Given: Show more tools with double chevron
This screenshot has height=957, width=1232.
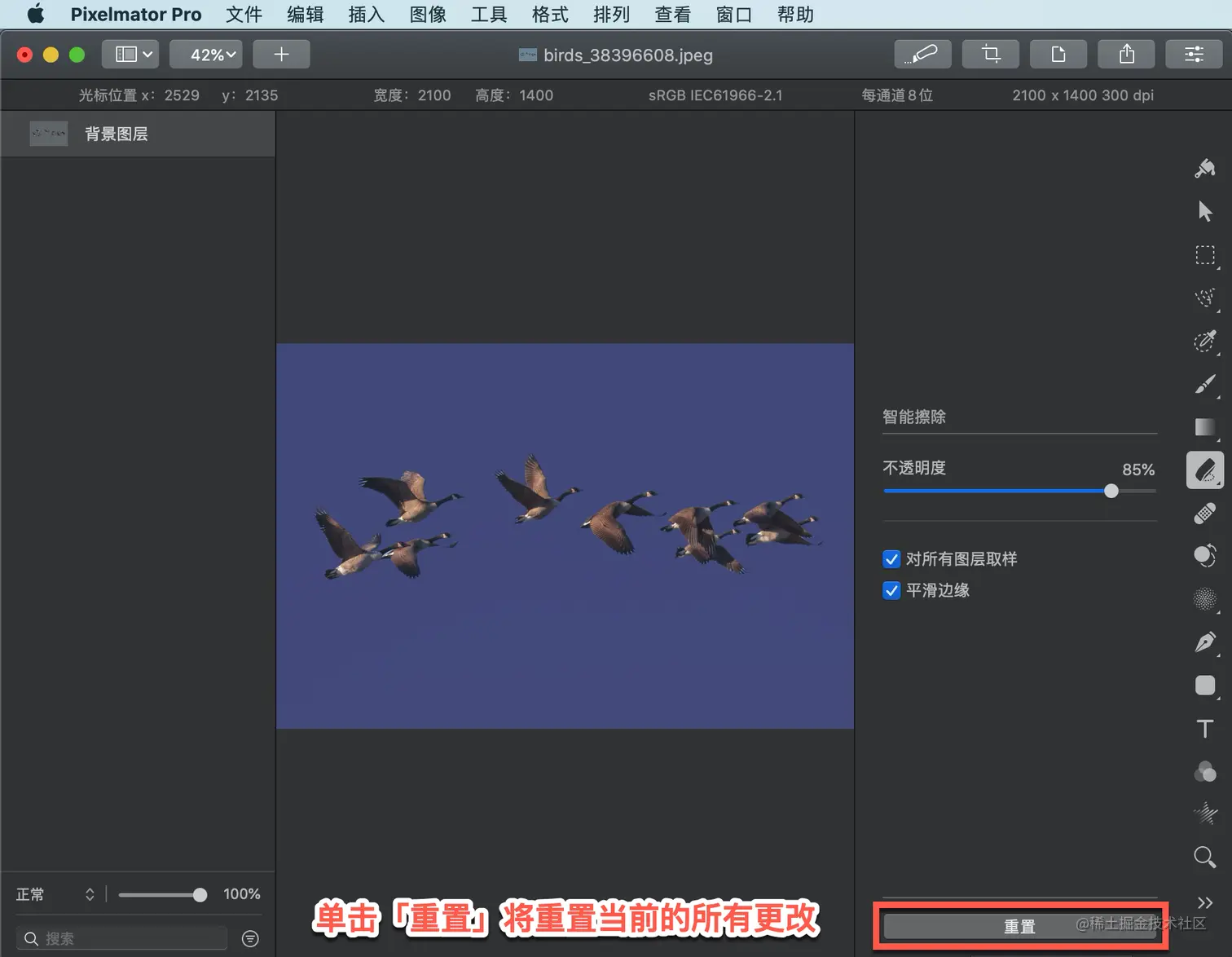Looking at the screenshot, I should 1205,902.
